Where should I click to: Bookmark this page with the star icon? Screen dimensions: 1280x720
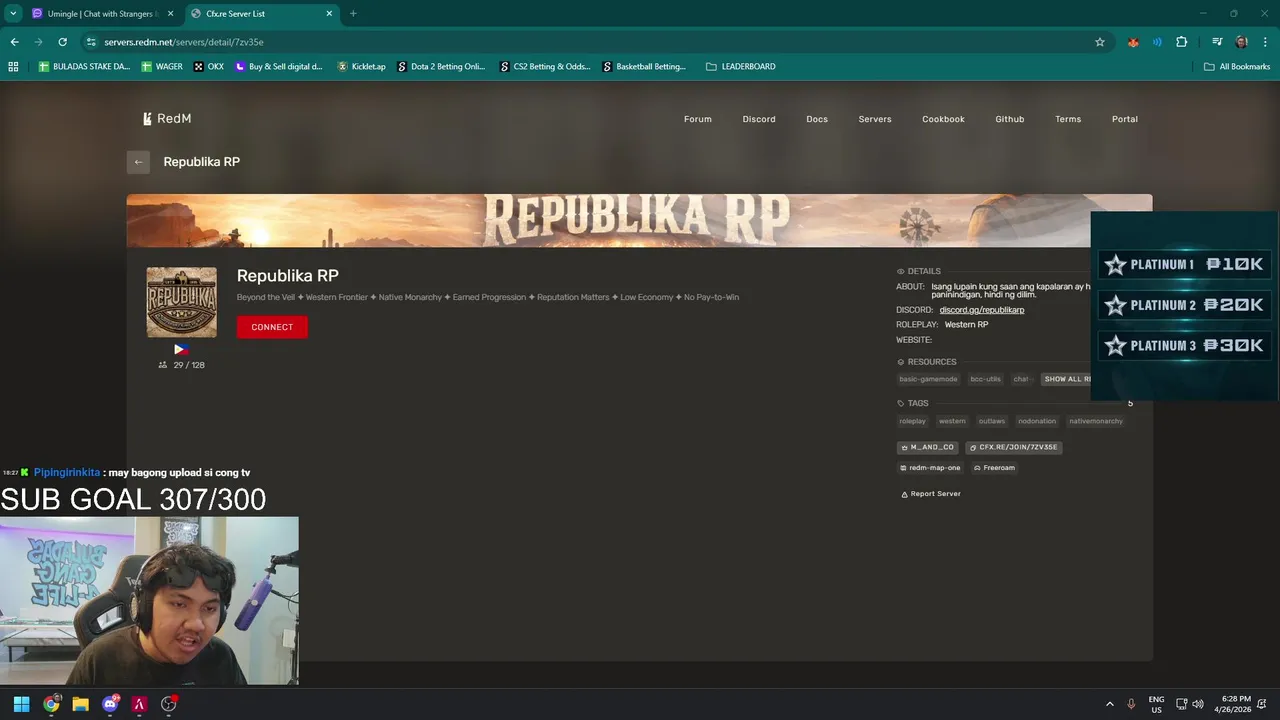pos(1100,42)
